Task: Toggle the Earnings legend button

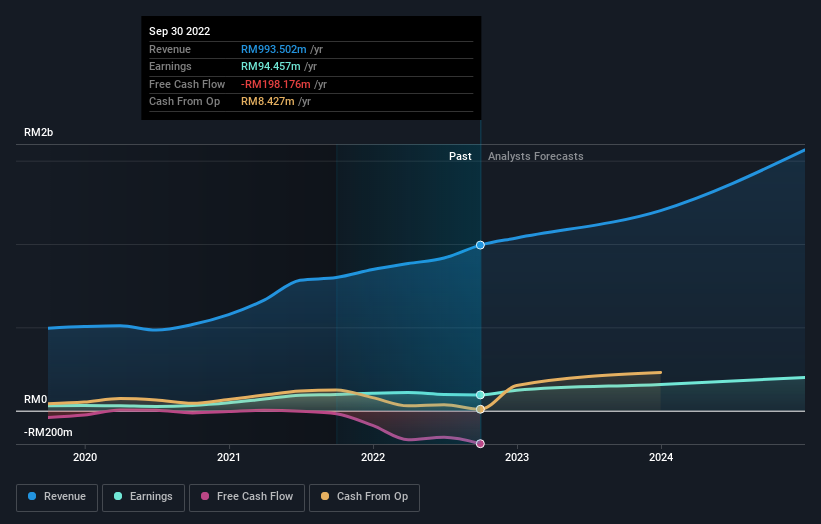Action: pyautogui.click(x=143, y=497)
